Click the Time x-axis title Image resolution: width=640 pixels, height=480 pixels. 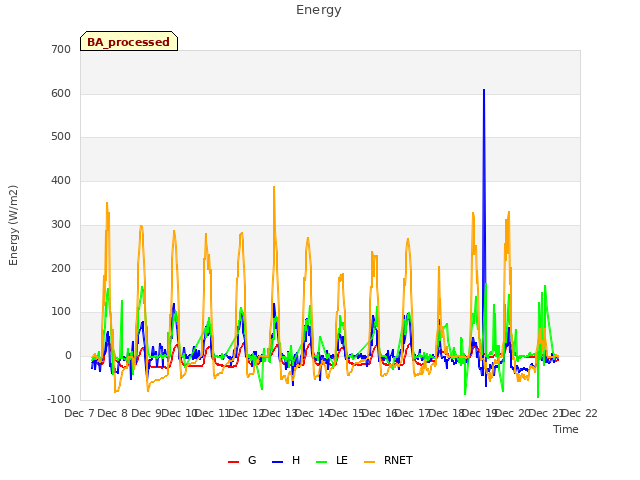[566, 429]
